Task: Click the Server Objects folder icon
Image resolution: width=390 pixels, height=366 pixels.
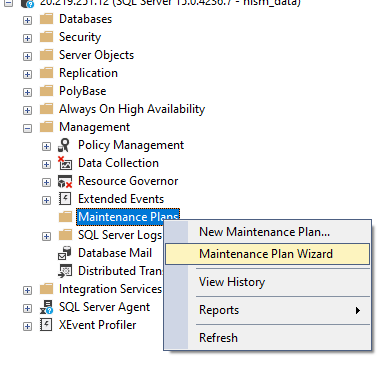Action: pos(46,55)
